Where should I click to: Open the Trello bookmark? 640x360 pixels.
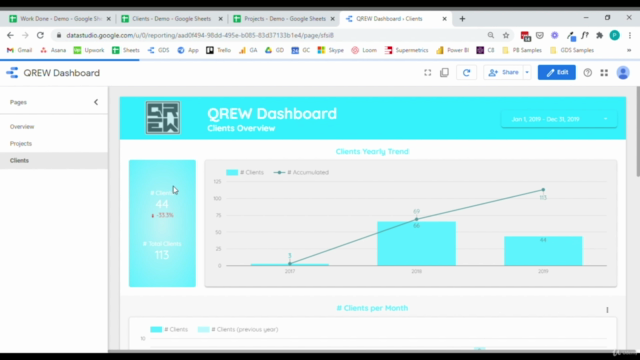click(x=218, y=50)
